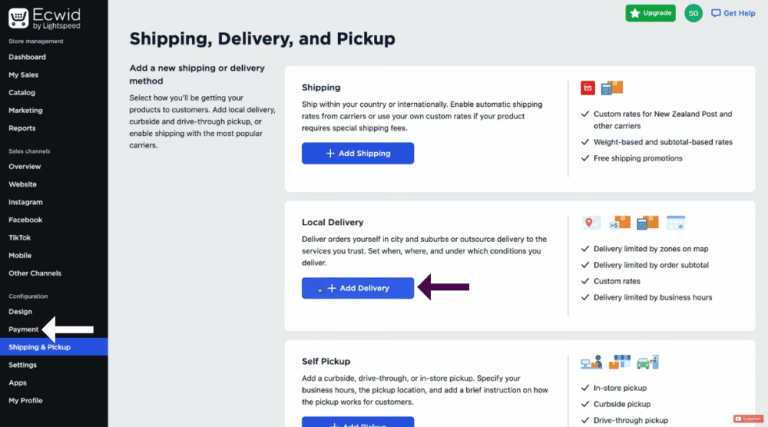Click the map pin icon in Local Delivery

coord(591,223)
